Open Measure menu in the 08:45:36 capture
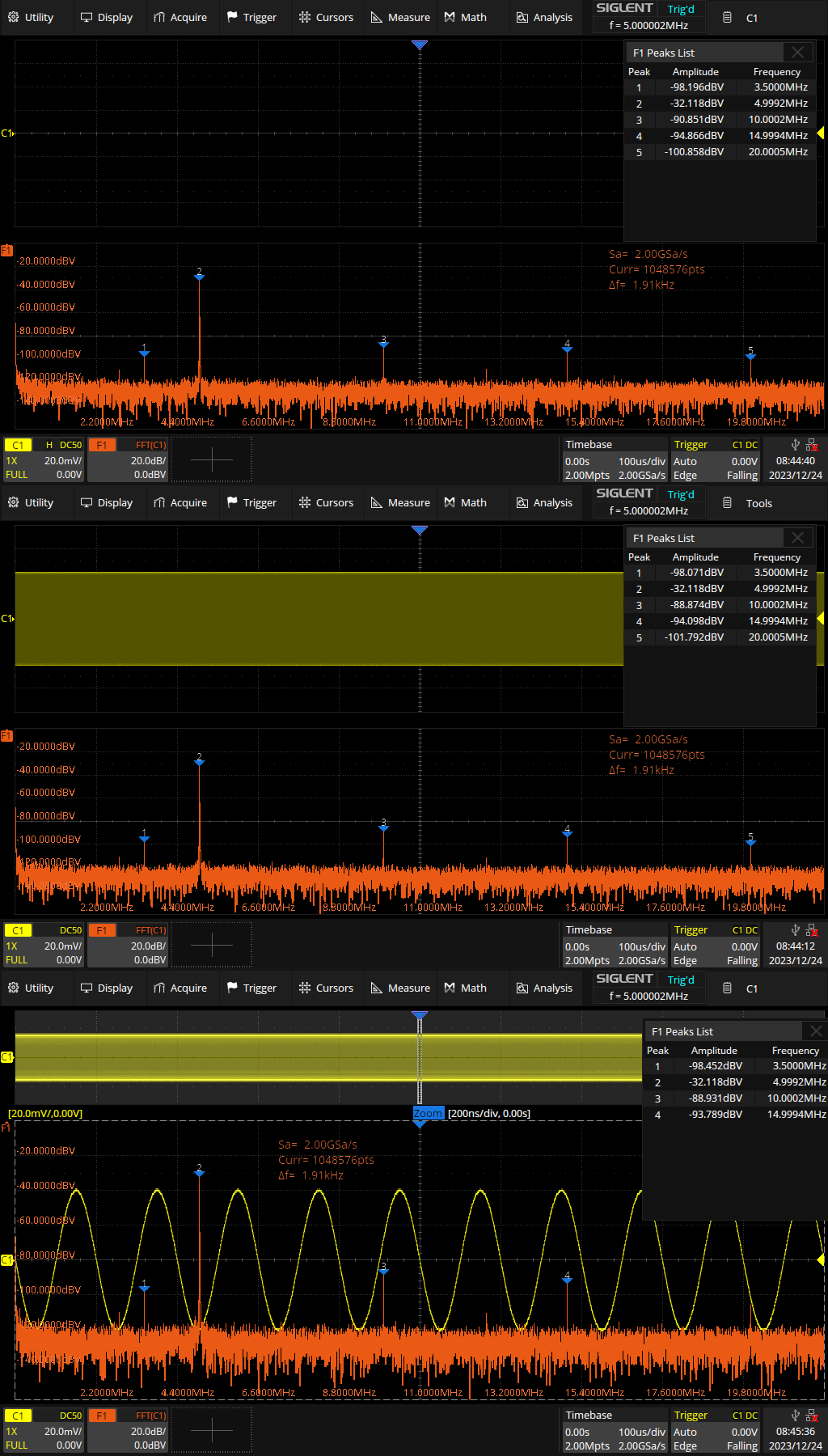 point(400,988)
